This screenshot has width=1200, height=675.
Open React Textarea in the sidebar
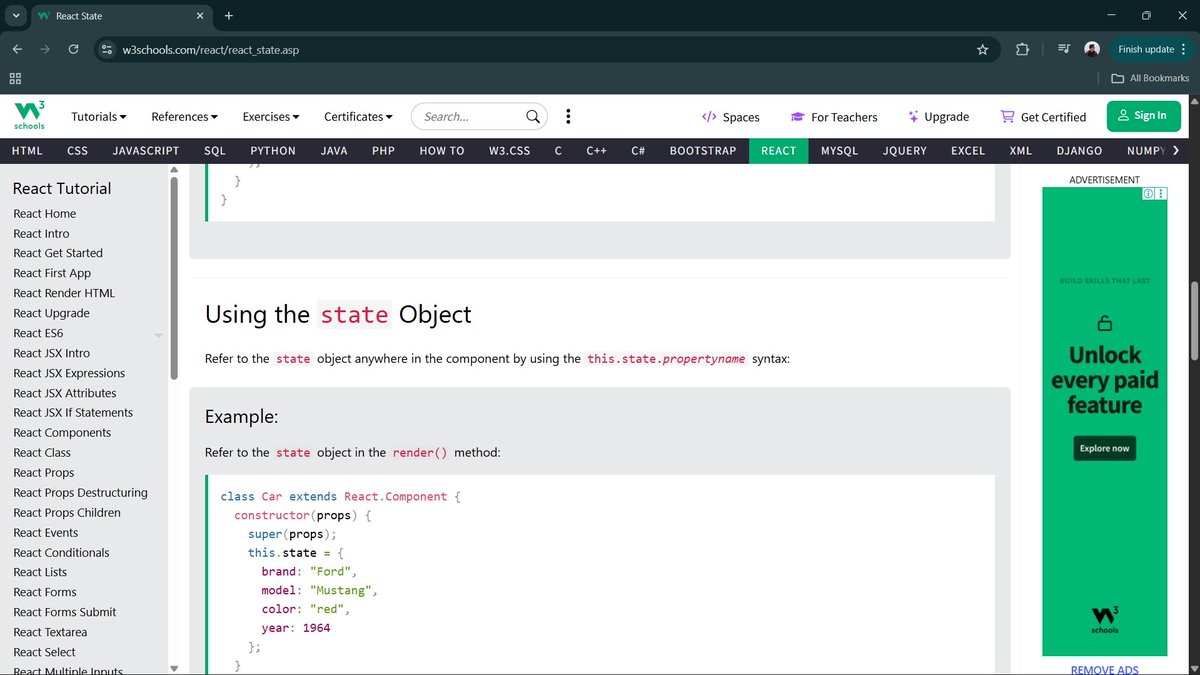pos(50,632)
